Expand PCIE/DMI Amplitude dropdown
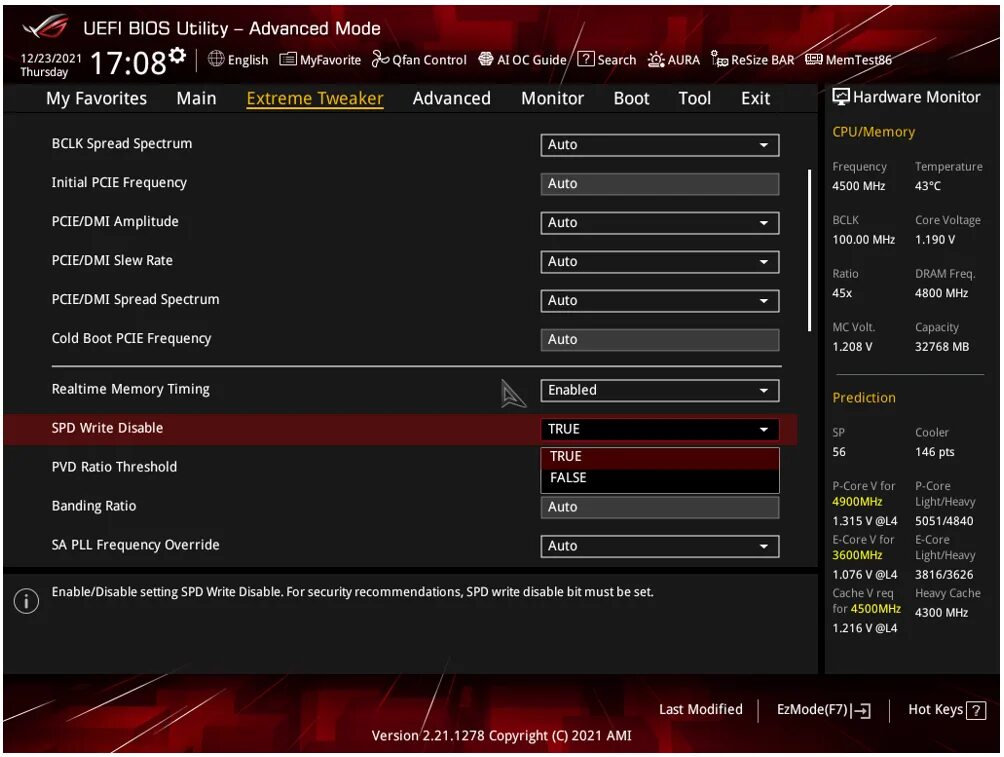Image resolution: width=1004 pixels, height=757 pixels. coord(660,223)
